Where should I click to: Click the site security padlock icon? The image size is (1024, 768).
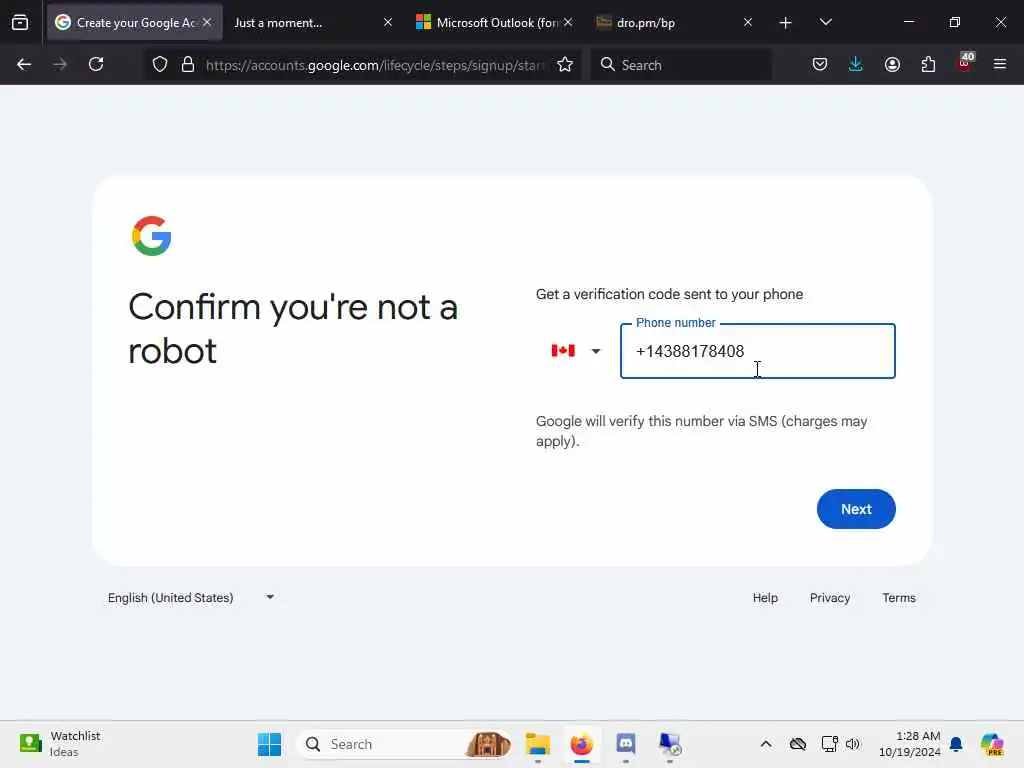click(188, 64)
